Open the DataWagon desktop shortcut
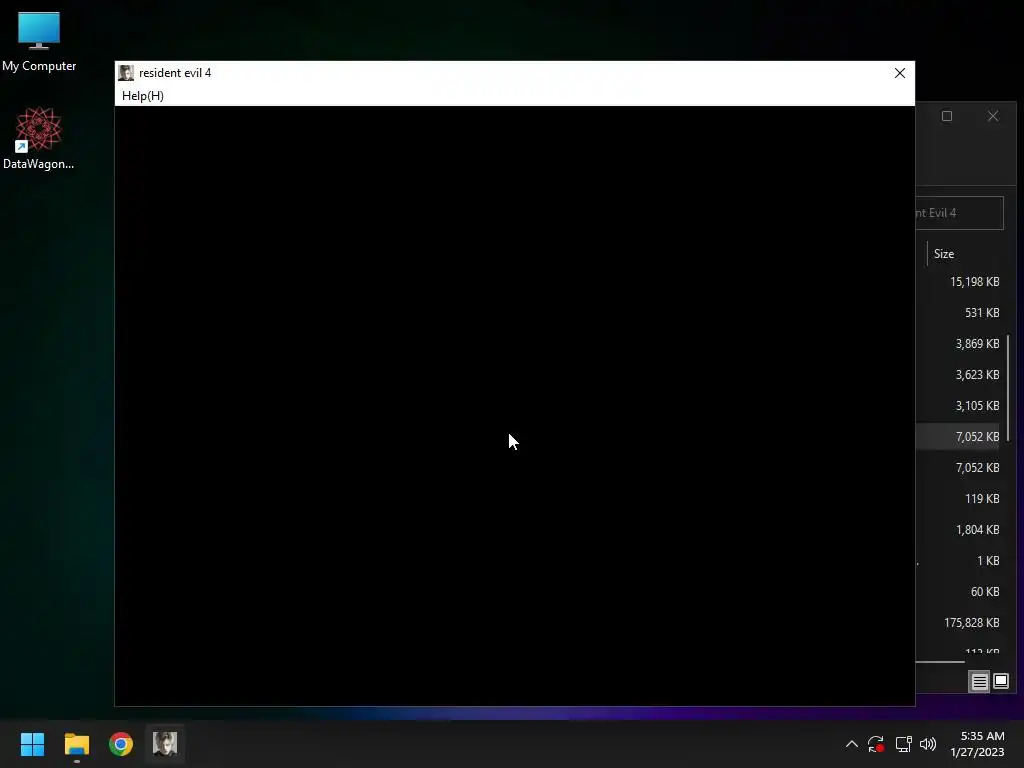1024x768 pixels. tap(39, 138)
